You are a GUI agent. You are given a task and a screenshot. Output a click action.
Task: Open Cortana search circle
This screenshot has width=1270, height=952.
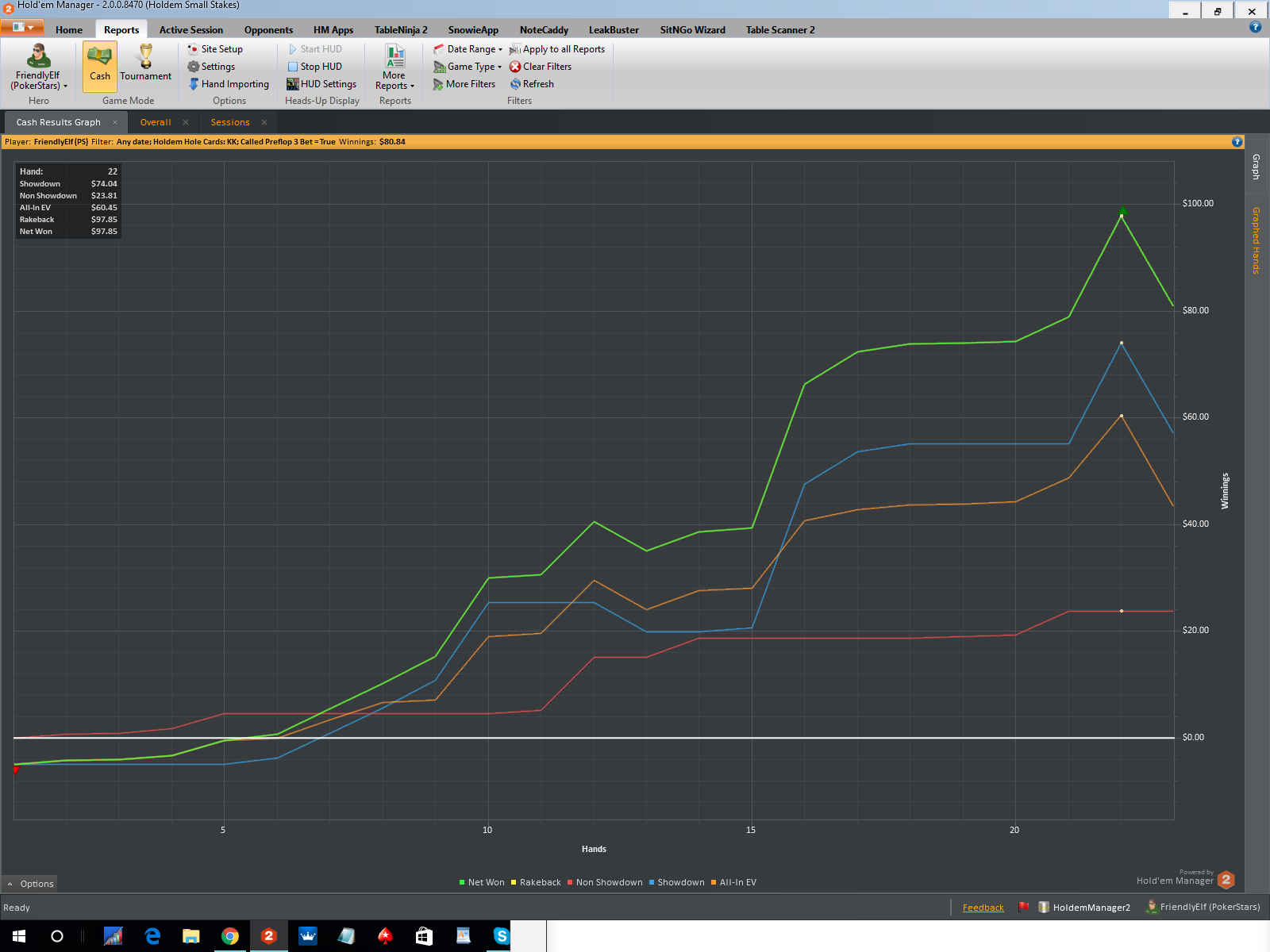57,936
